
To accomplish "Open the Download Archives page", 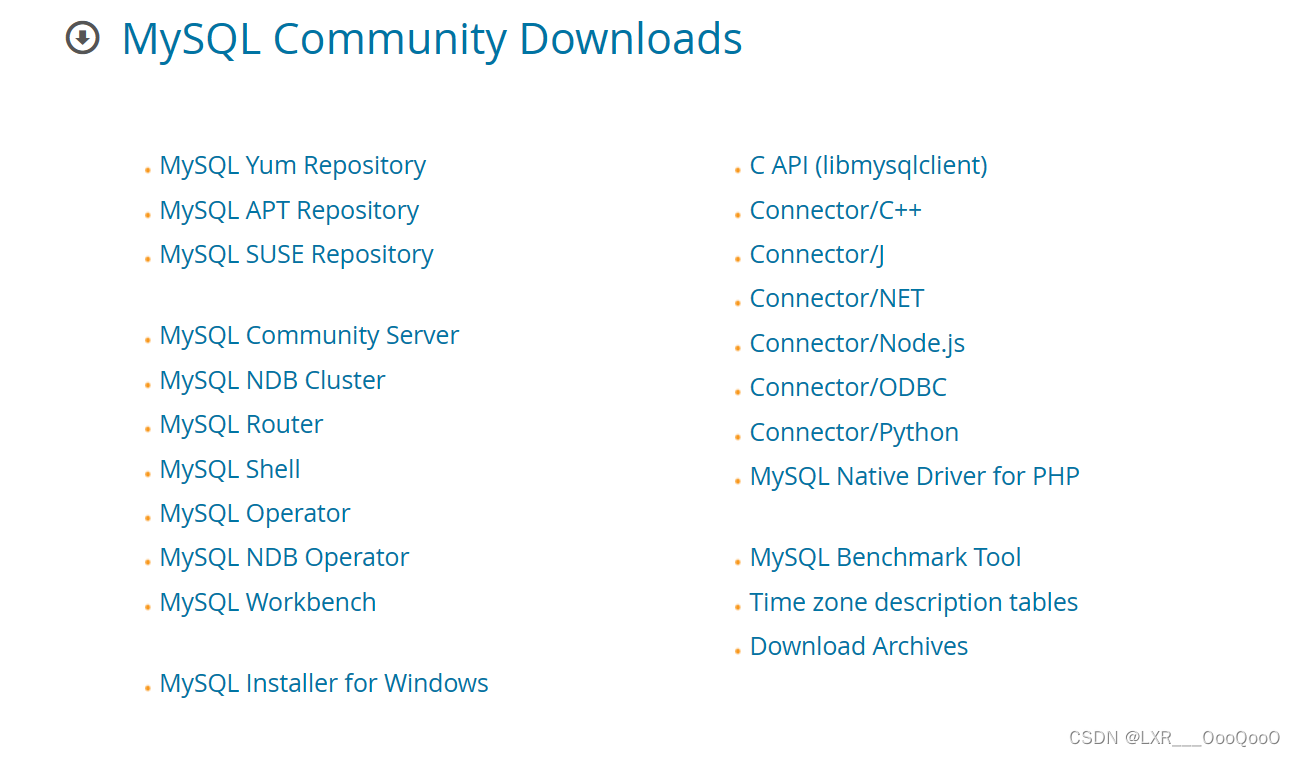I will point(858,646).
